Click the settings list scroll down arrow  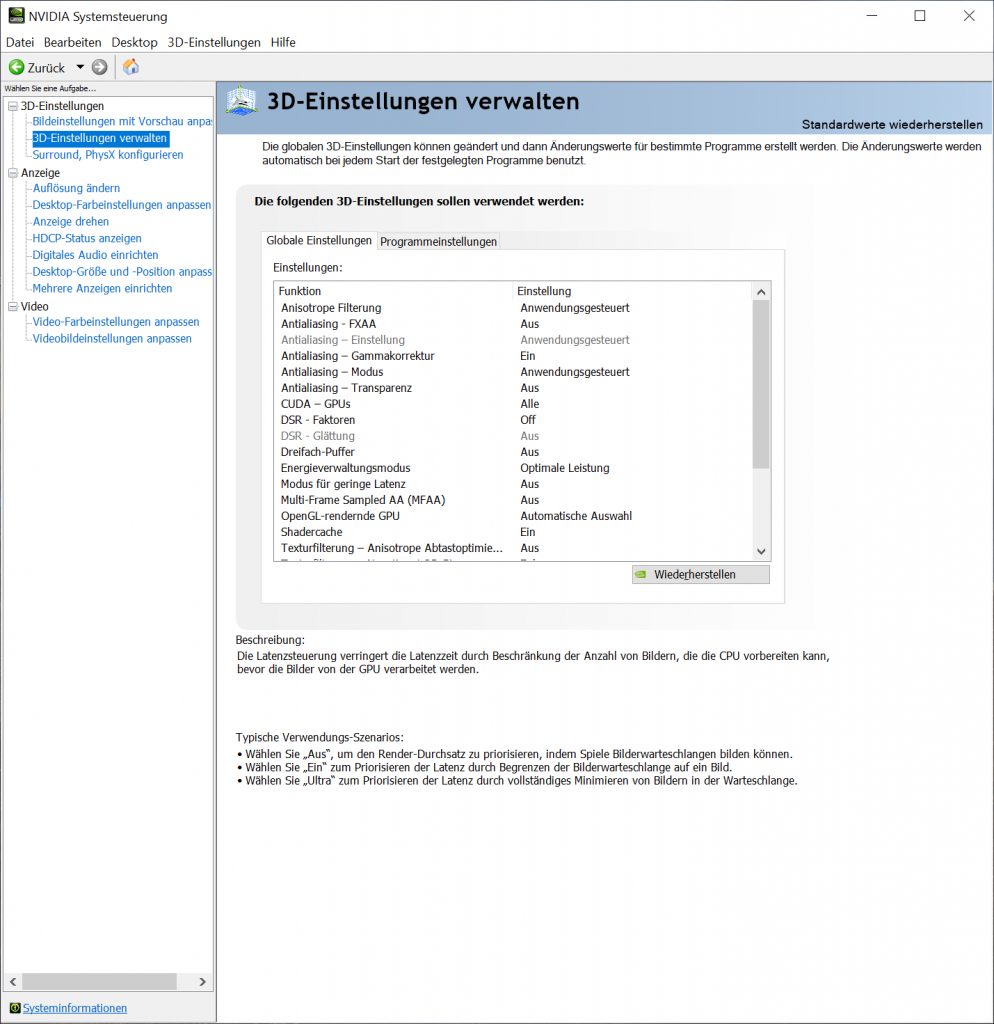click(761, 551)
